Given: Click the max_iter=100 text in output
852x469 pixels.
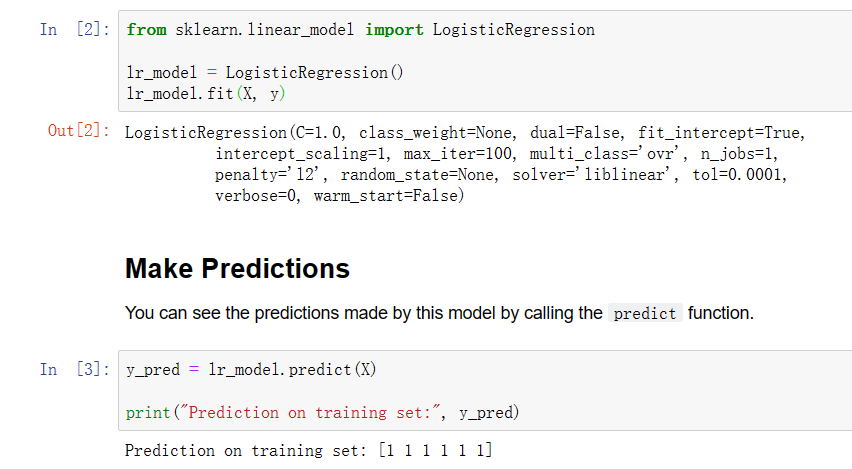Looking at the screenshot, I should (x=460, y=154).
